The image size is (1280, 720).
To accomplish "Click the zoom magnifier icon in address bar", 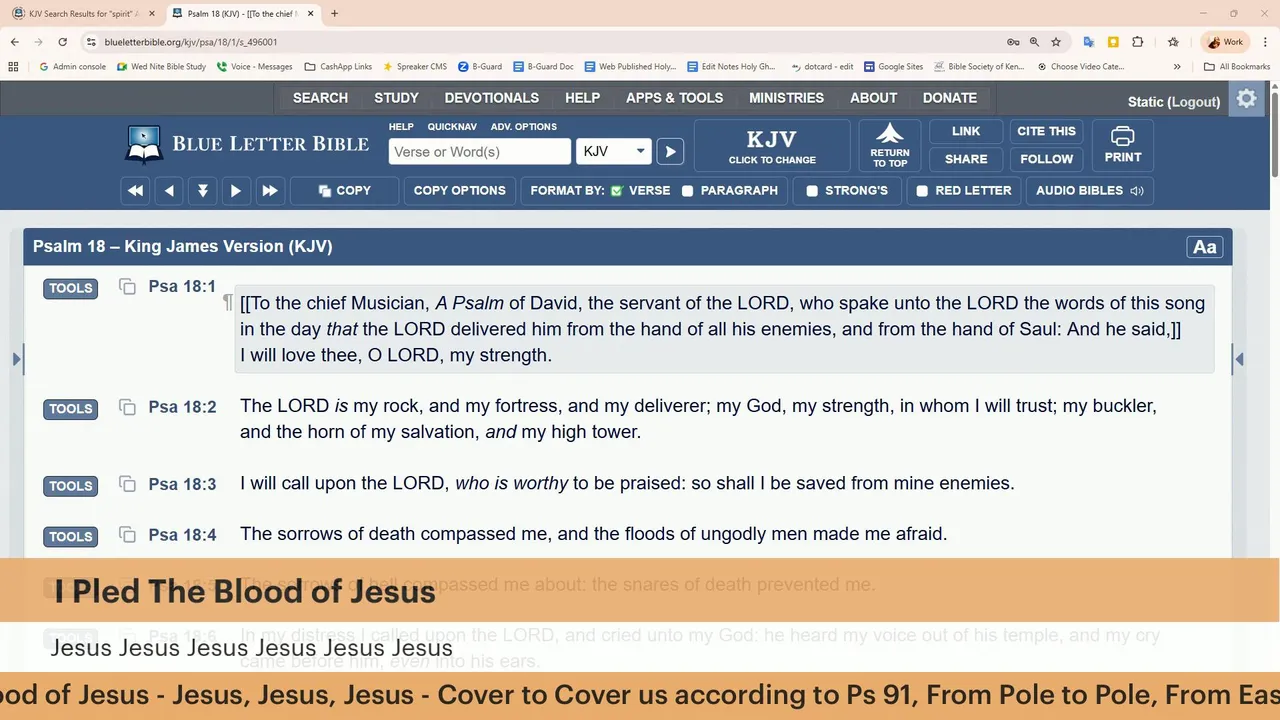I will (1034, 42).
